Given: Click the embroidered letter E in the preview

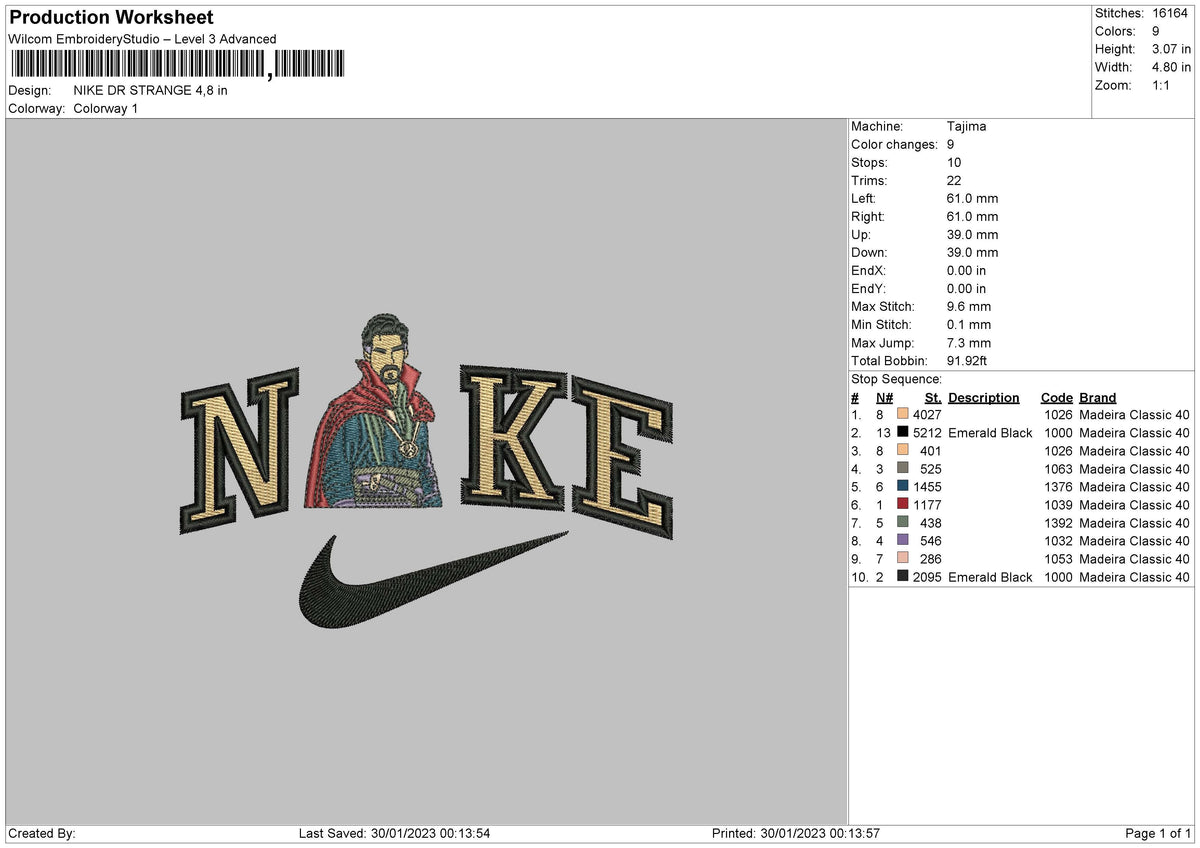Looking at the screenshot, I should point(620,458).
